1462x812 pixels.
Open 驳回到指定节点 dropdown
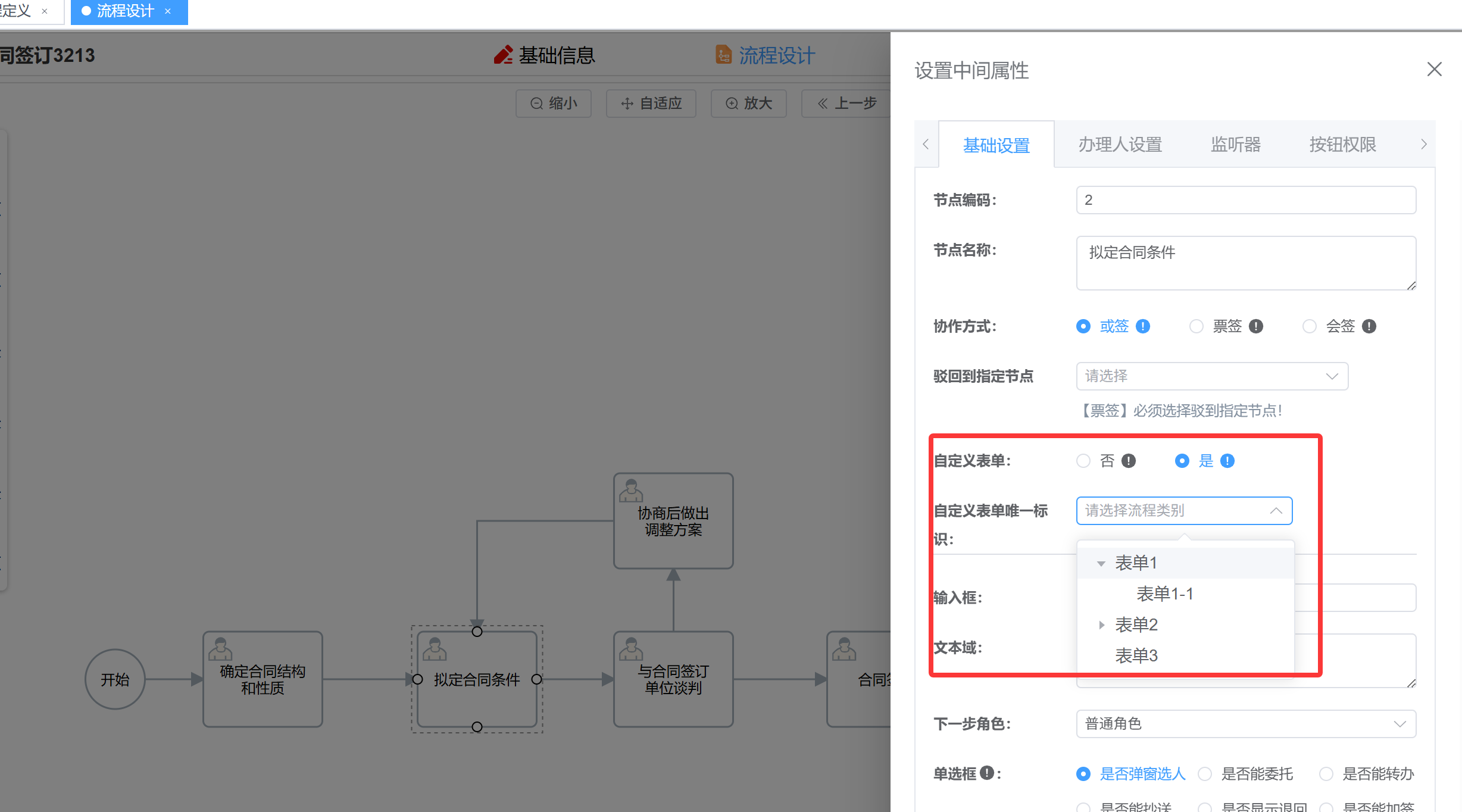(x=1211, y=376)
